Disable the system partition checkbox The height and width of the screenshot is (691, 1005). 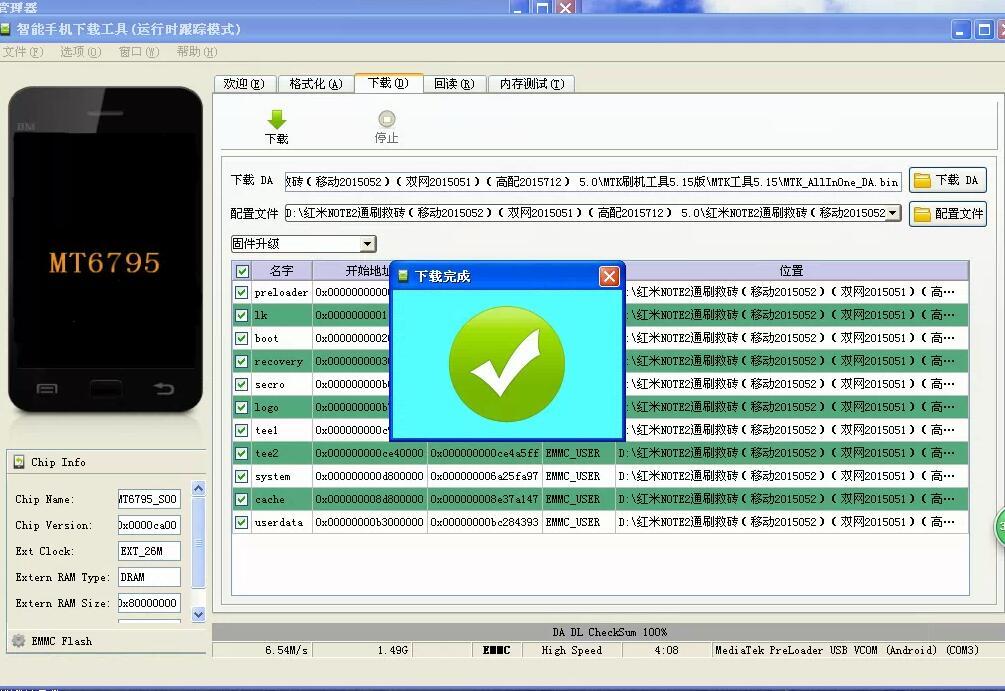241,476
